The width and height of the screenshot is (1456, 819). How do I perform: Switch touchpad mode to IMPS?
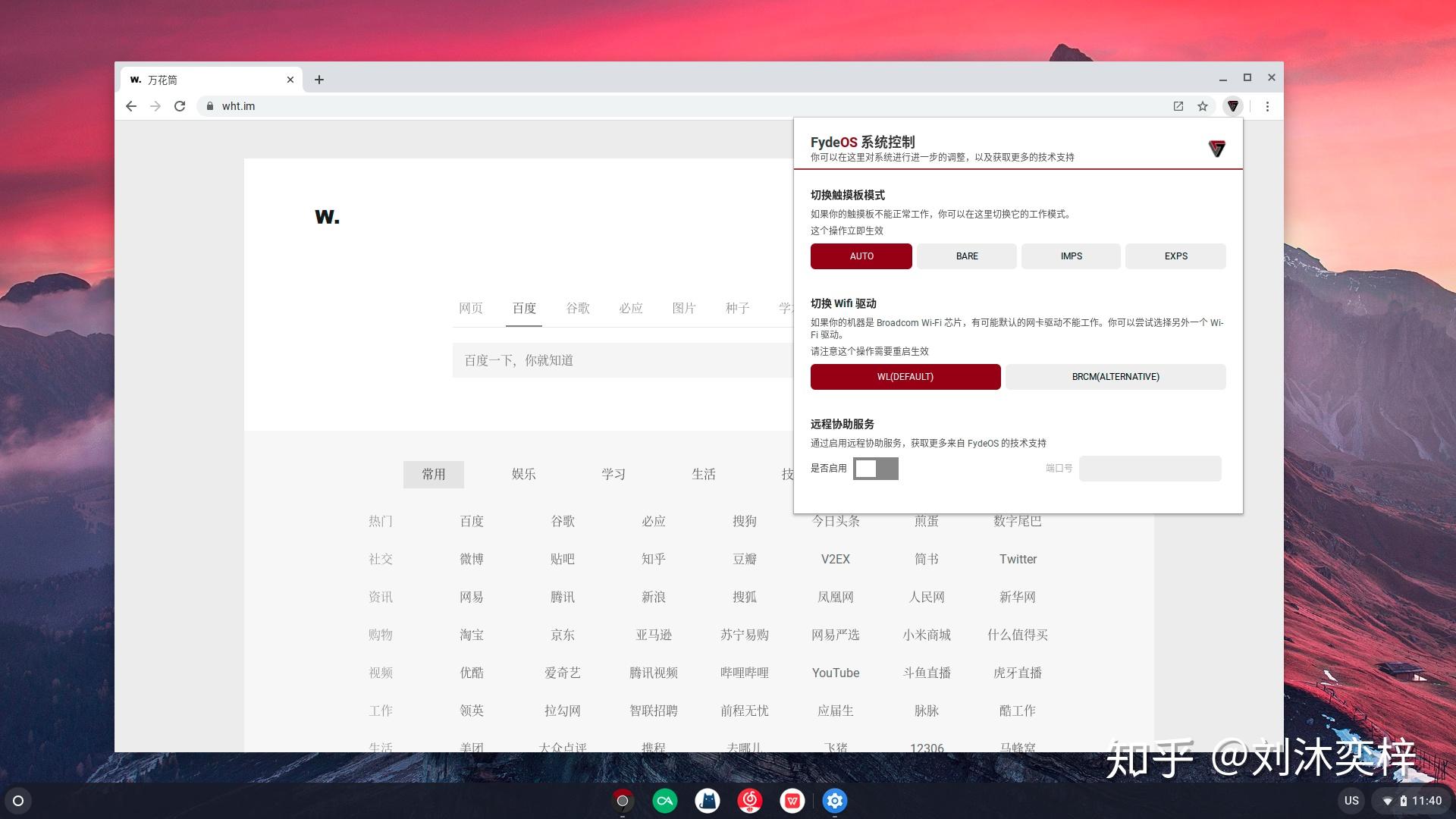pyautogui.click(x=1070, y=256)
